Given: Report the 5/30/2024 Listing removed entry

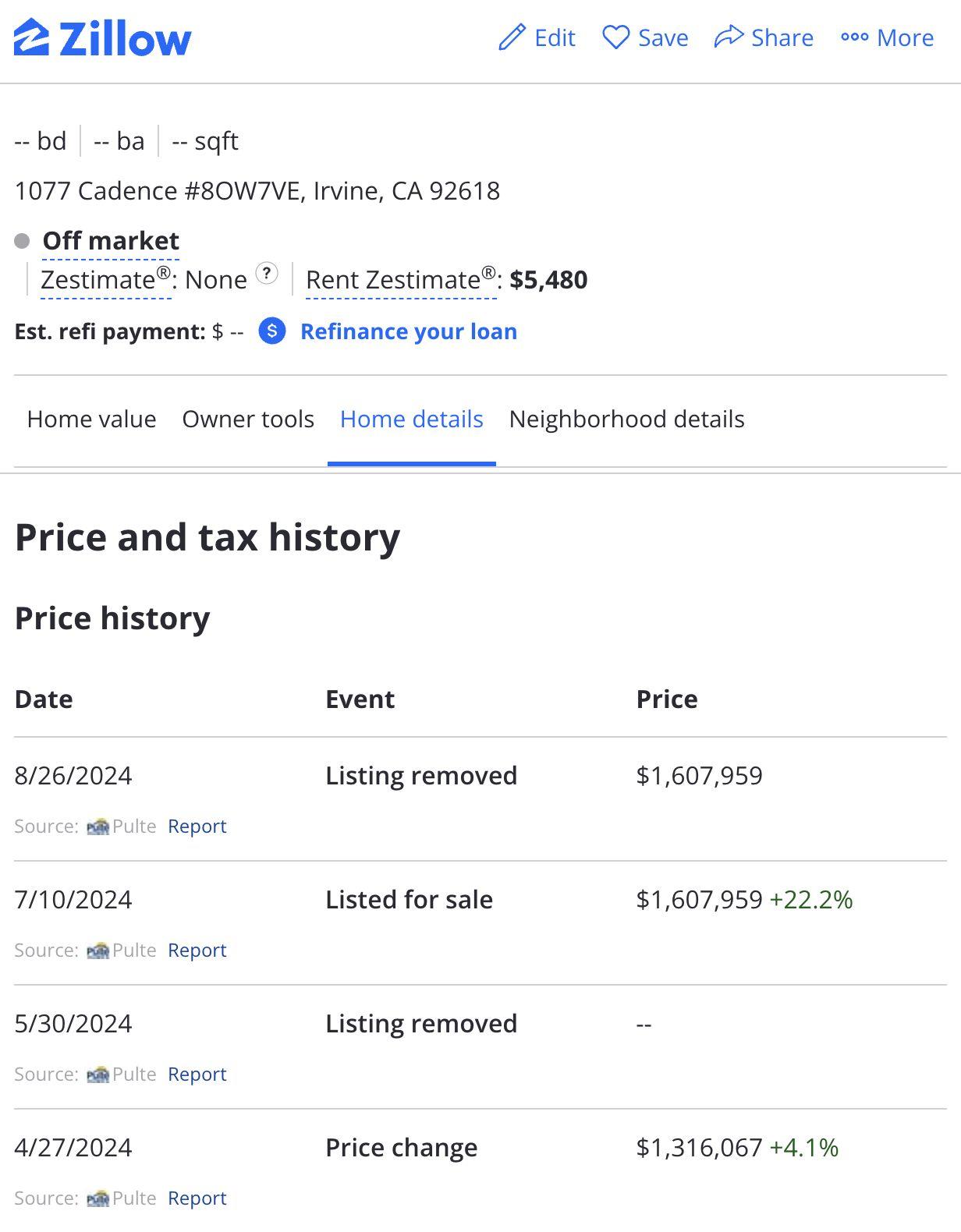Looking at the screenshot, I should tap(197, 1074).
